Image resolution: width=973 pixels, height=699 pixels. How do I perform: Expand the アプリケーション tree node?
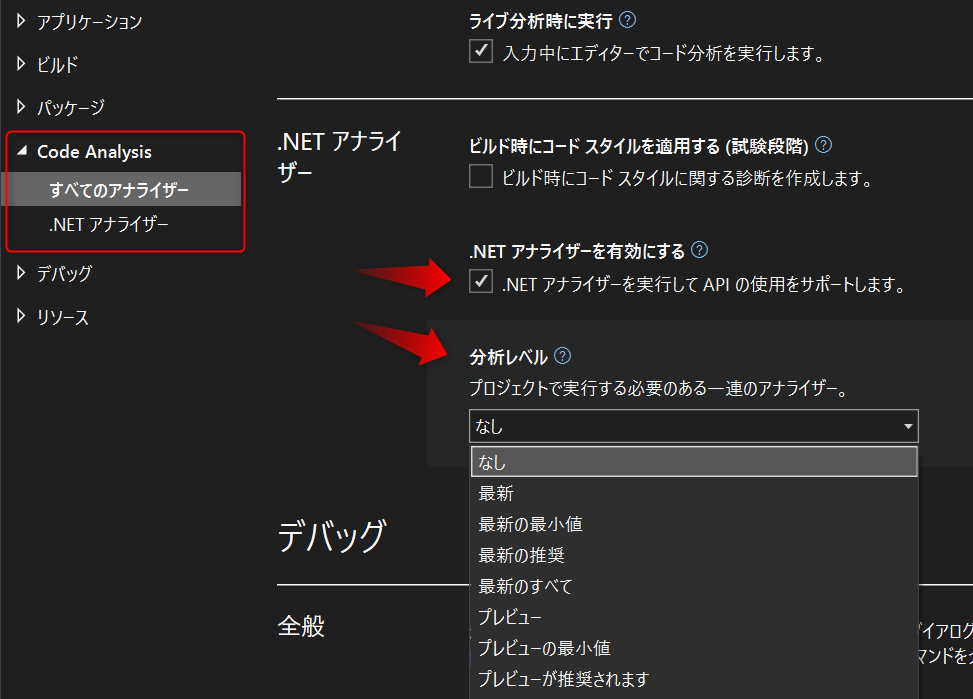[22, 21]
